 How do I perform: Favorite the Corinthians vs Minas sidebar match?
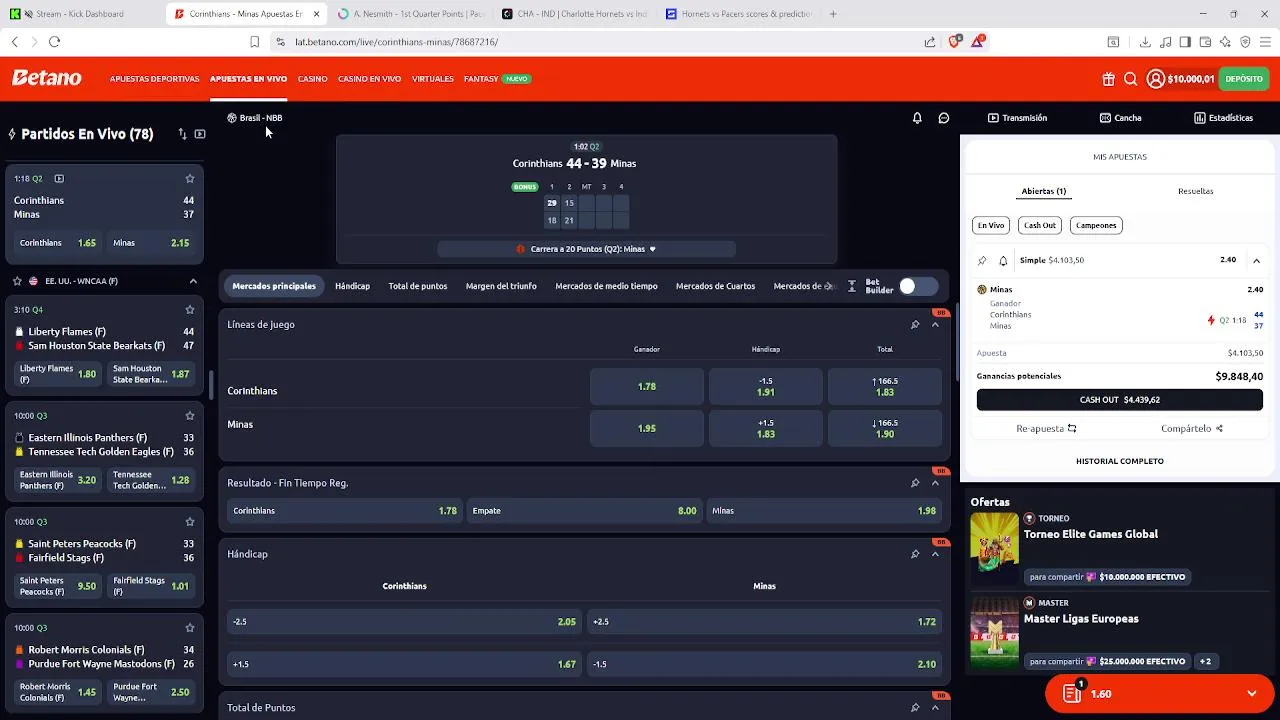[189, 178]
